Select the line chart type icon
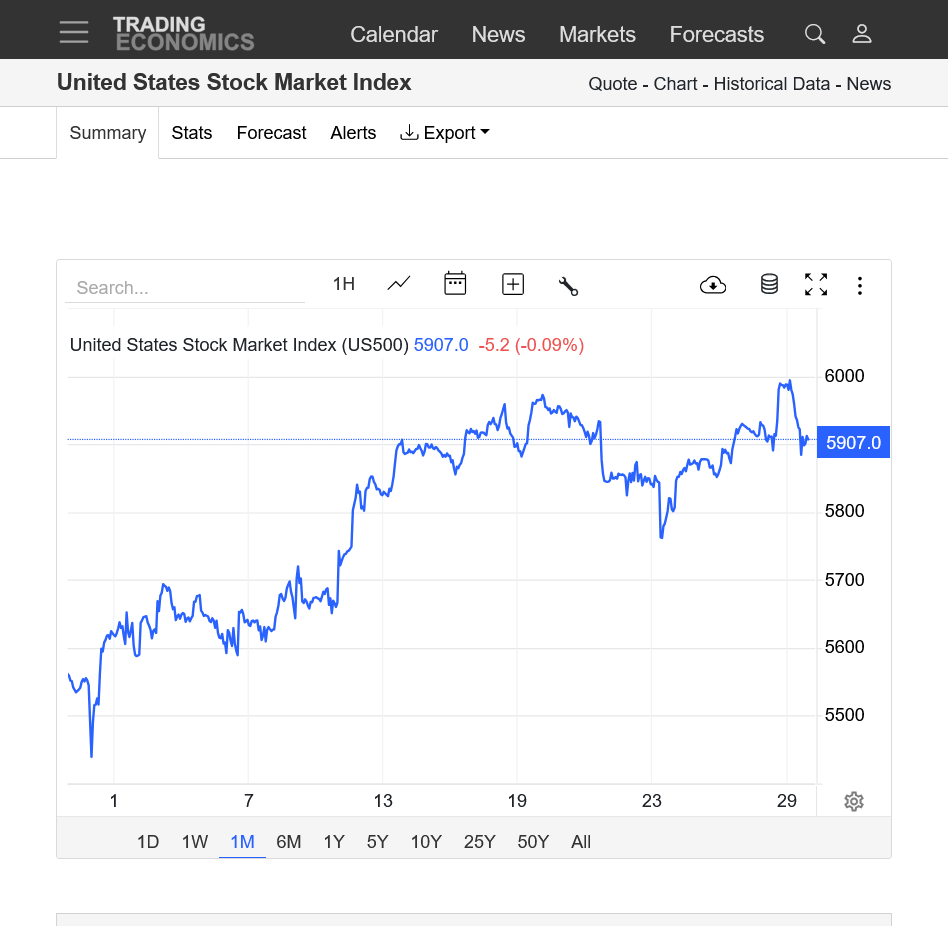 (398, 283)
